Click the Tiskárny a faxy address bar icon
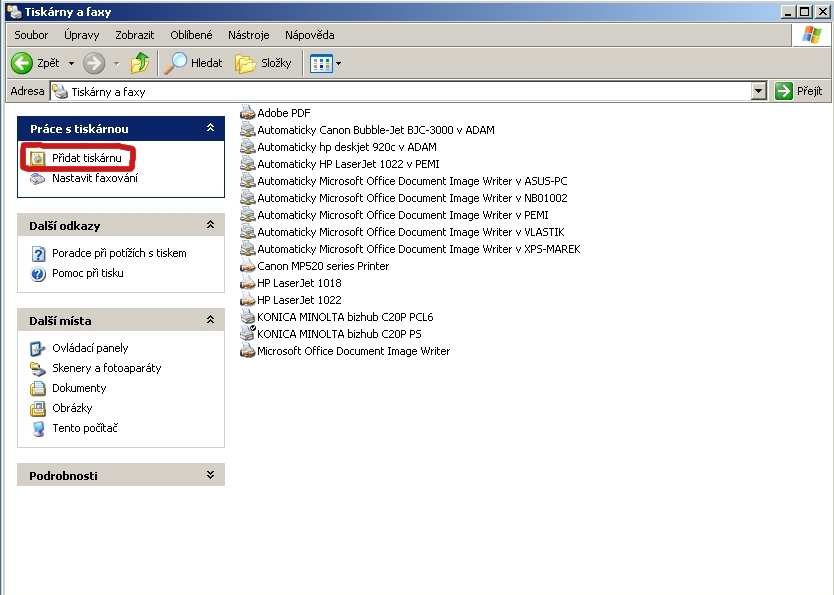This screenshot has height=595, width=834. pos(60,91)
